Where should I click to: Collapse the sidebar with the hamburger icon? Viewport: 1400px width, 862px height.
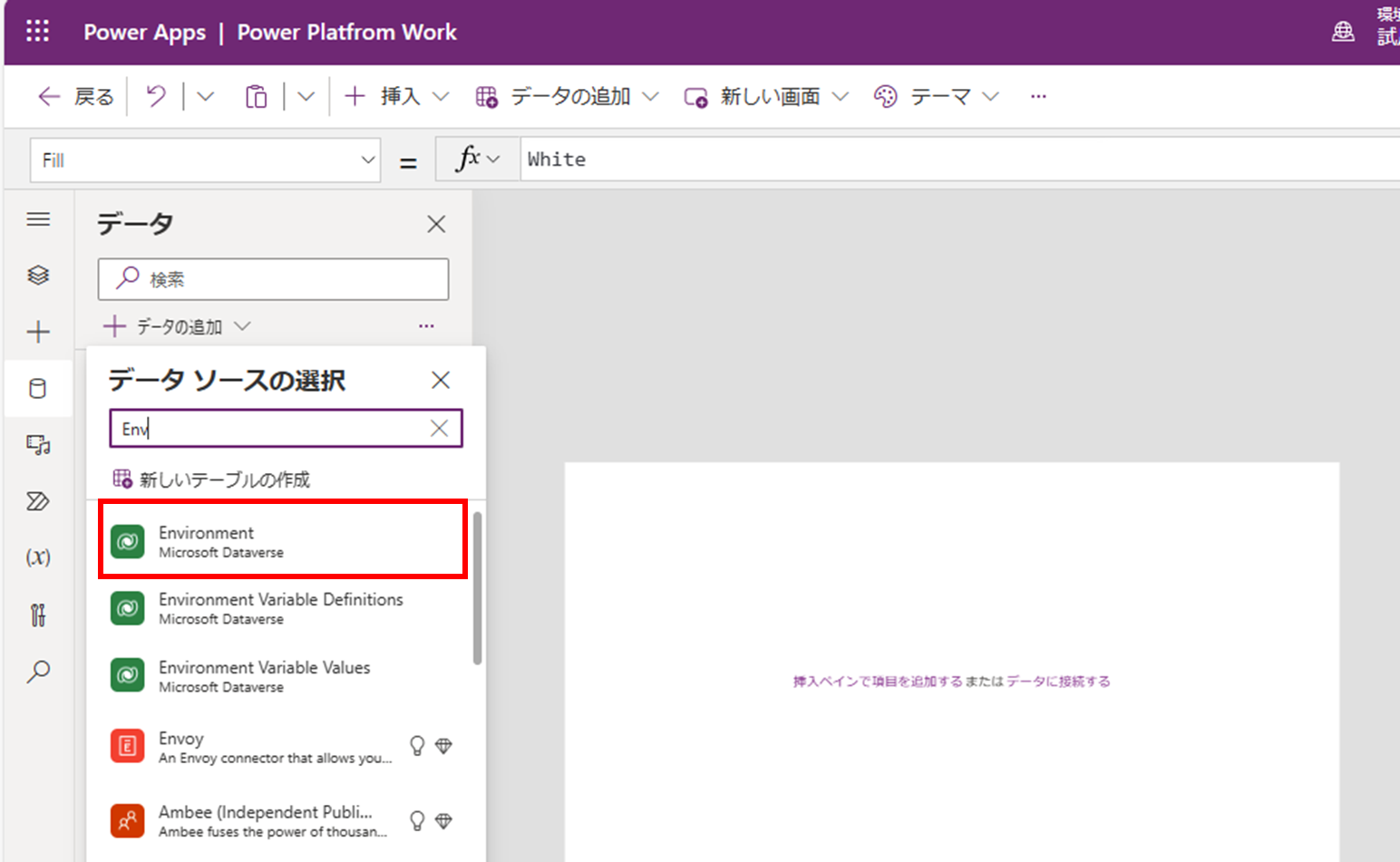(x=38, y=218)
